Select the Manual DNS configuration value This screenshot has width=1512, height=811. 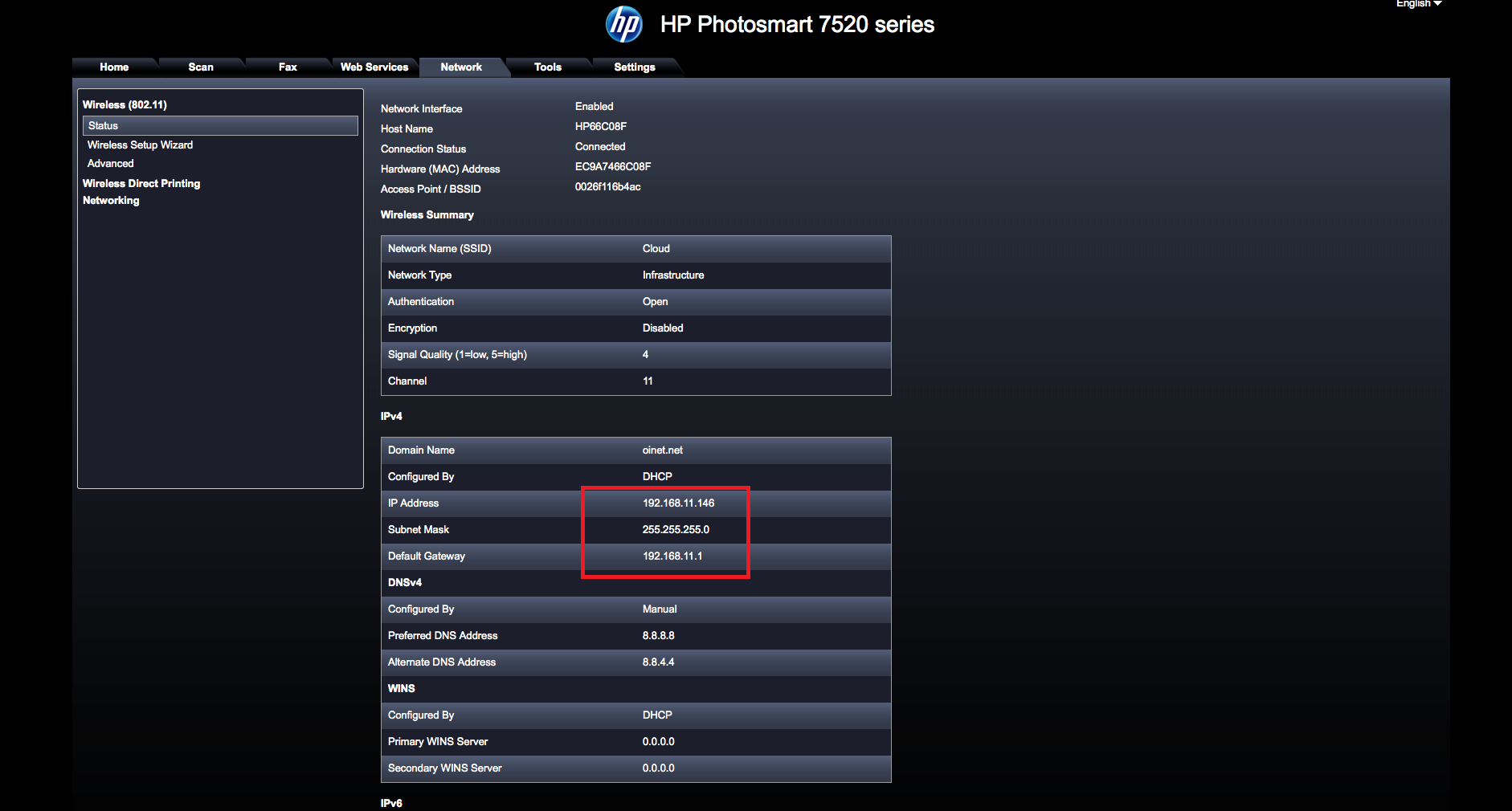point(660,609)
